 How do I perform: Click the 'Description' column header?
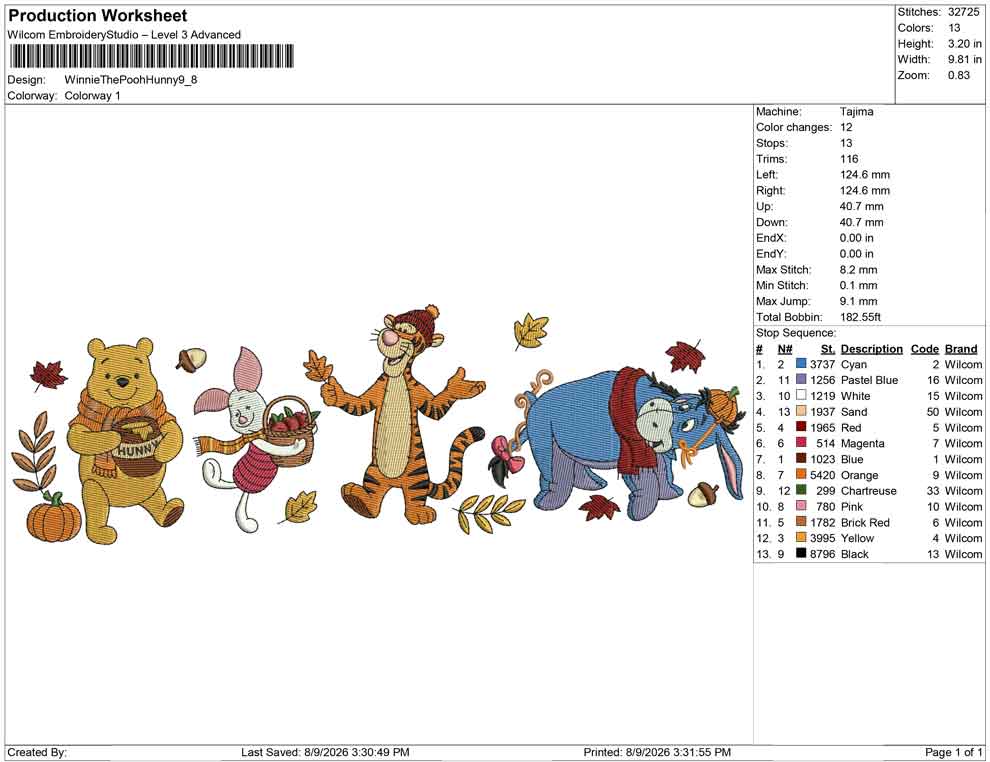tap(872, 349)
